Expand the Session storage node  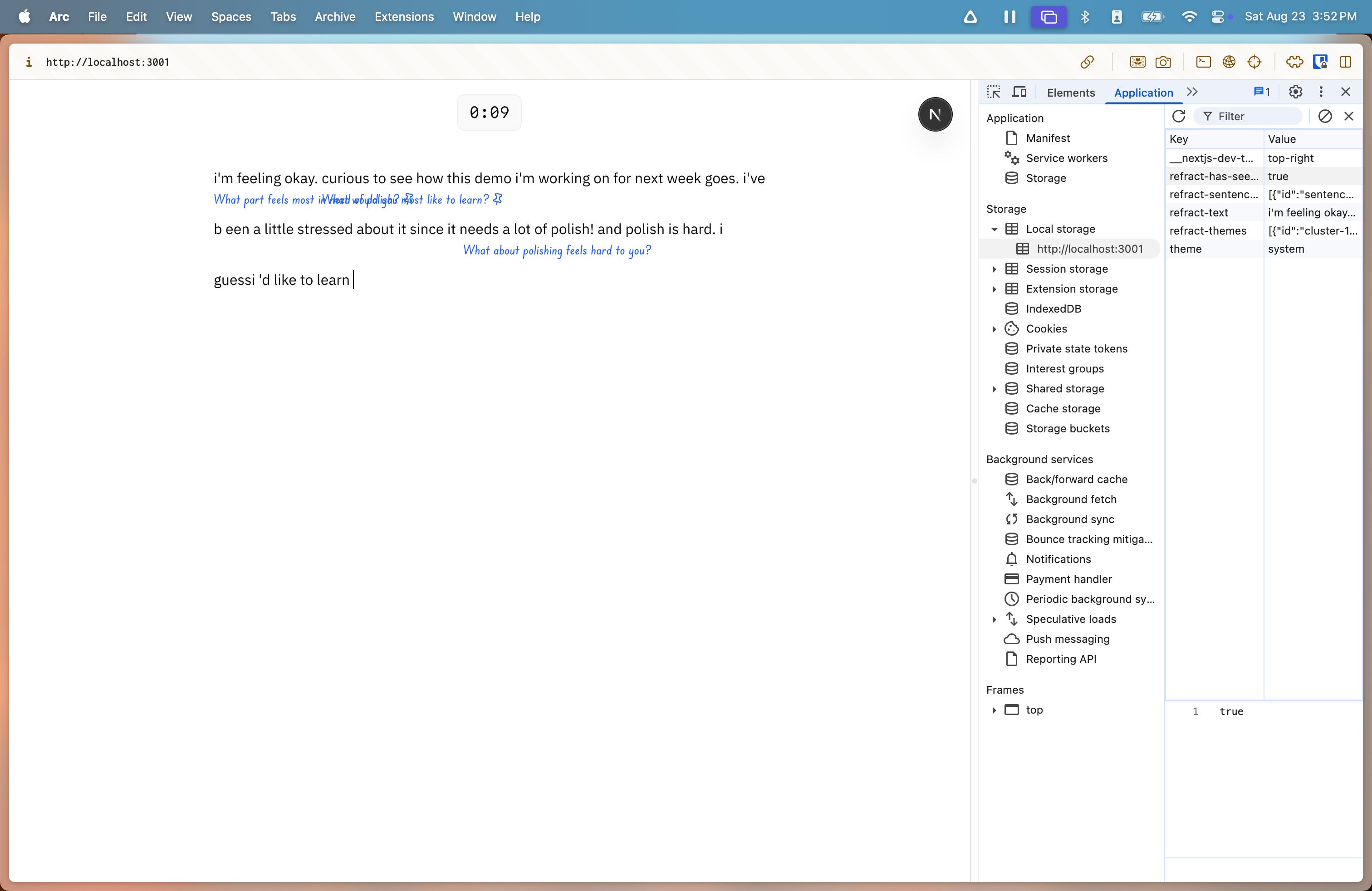994,269
